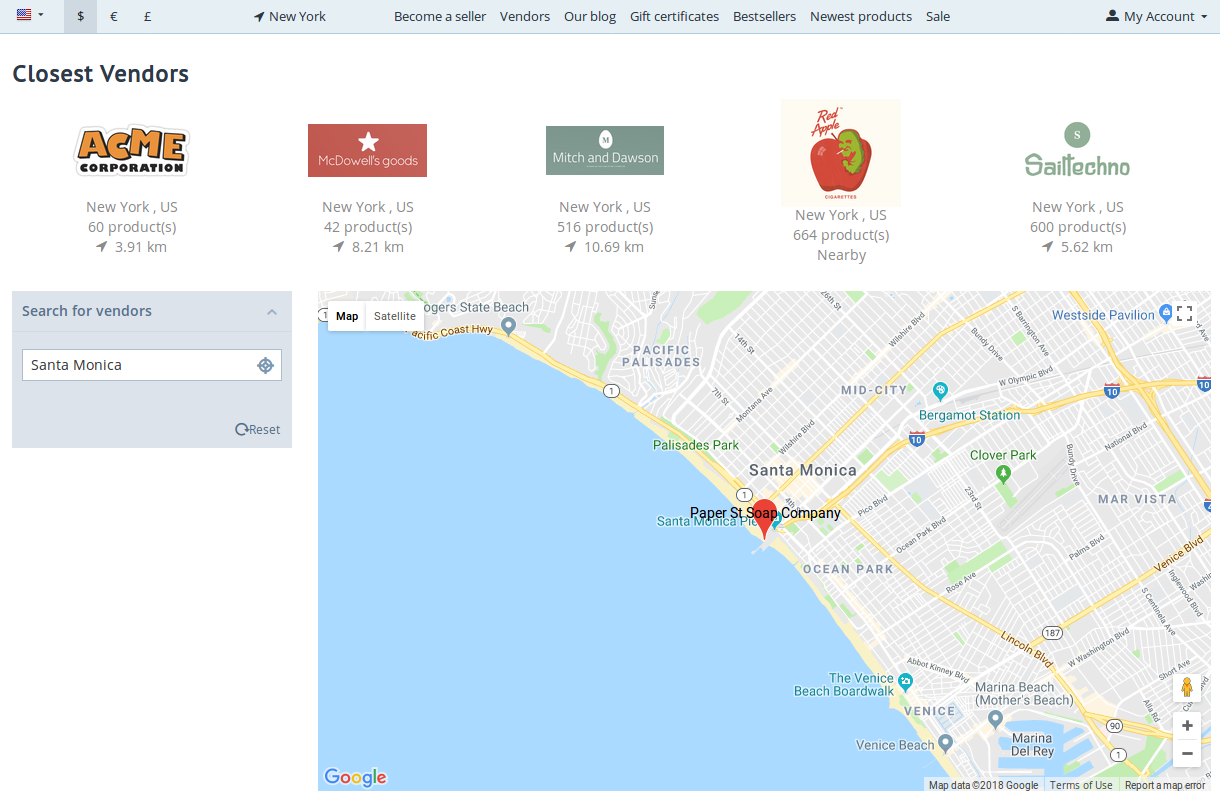Zoom out on the map
Screen dimensions: 1220x800
coord(1187,753)
